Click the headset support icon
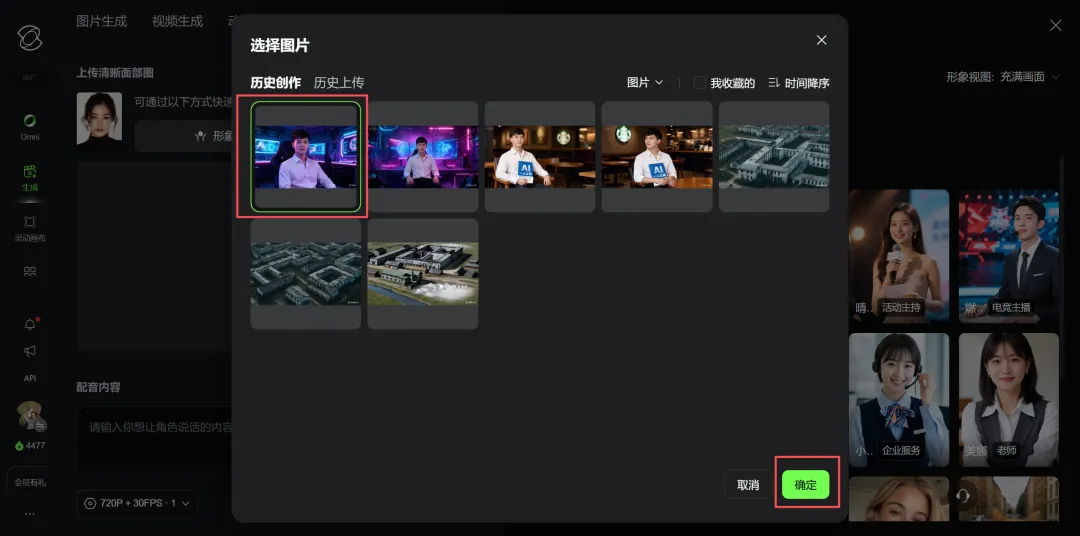Image resolution: width=1080 pixels, height=536 pixels. (x=964, y=495)
